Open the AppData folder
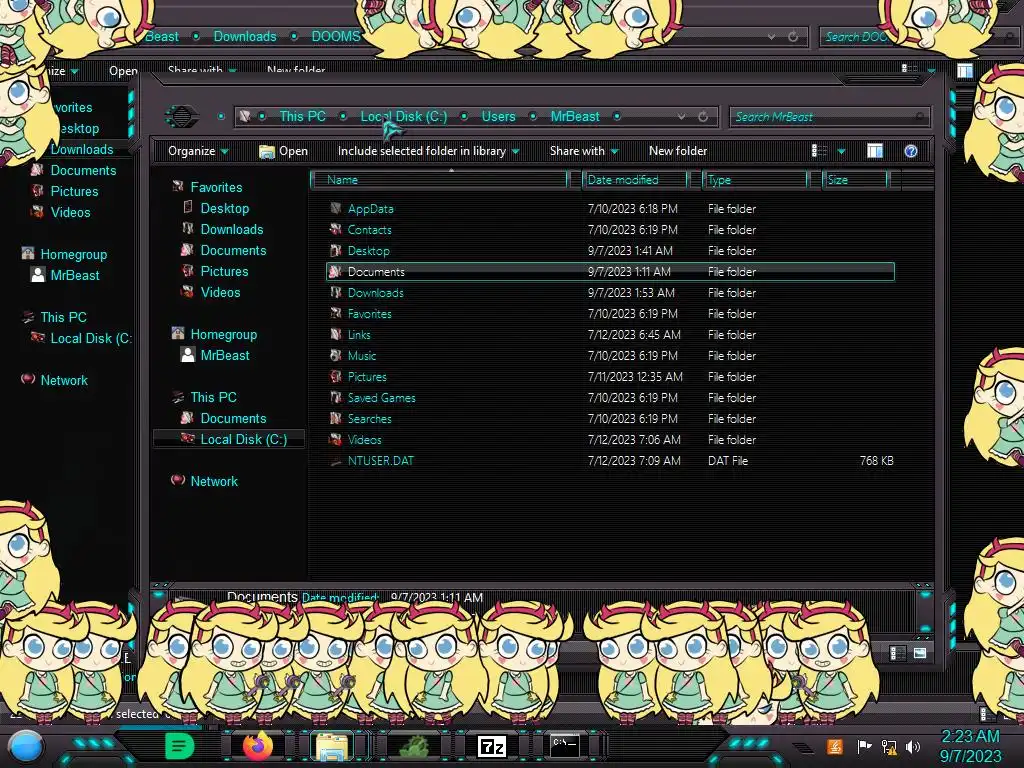This screenshot has height=768, width=1024. [x=370, y=209]
